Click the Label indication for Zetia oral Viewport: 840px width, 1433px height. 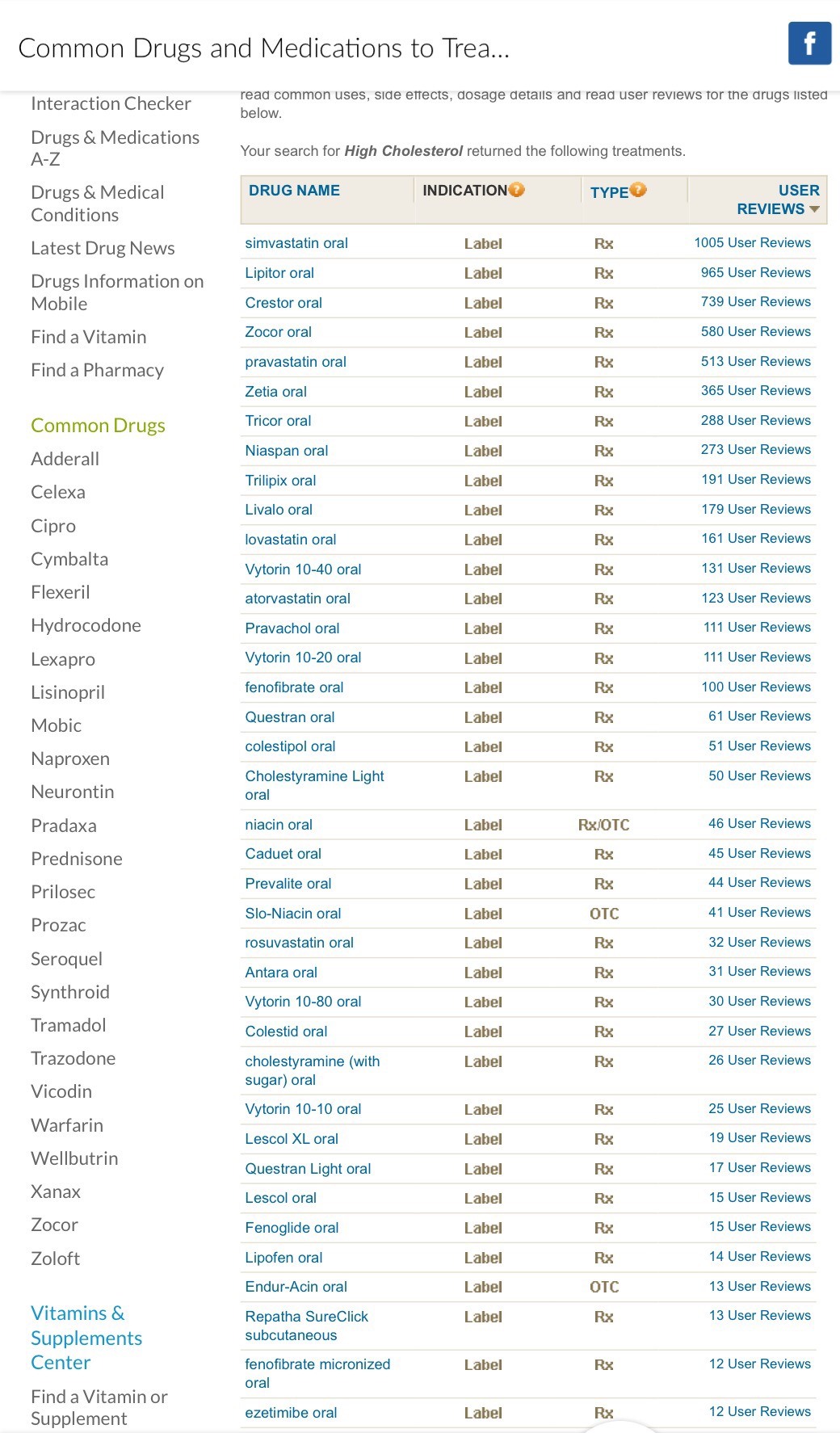483,392
